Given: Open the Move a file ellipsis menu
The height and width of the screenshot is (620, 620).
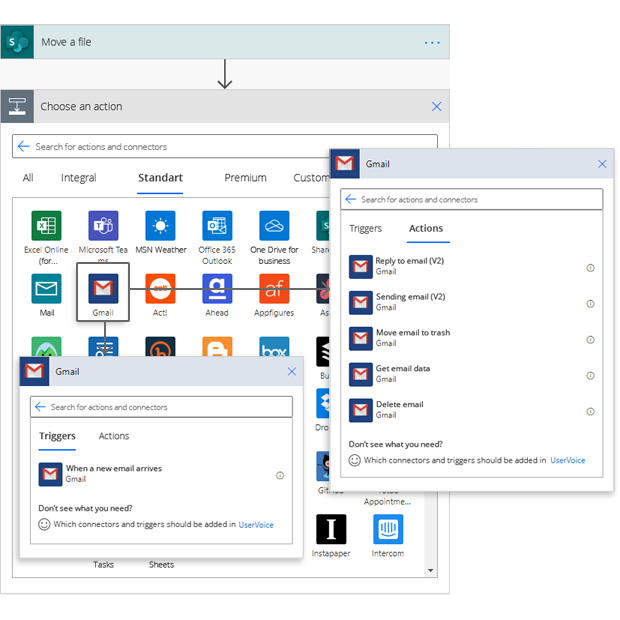Looking at the screenshot, I should pos(432,43).
